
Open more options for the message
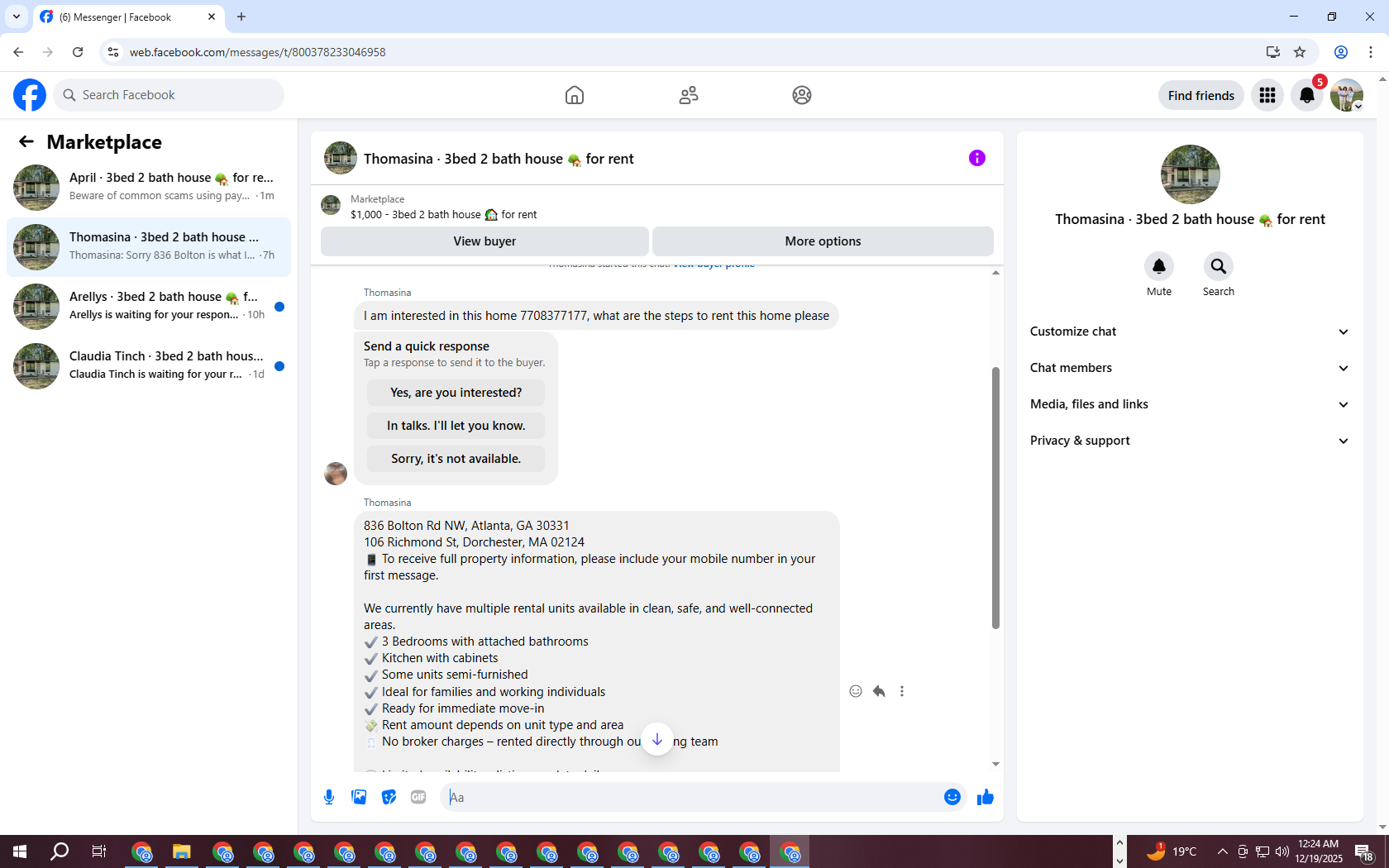(x=902, y=691)
